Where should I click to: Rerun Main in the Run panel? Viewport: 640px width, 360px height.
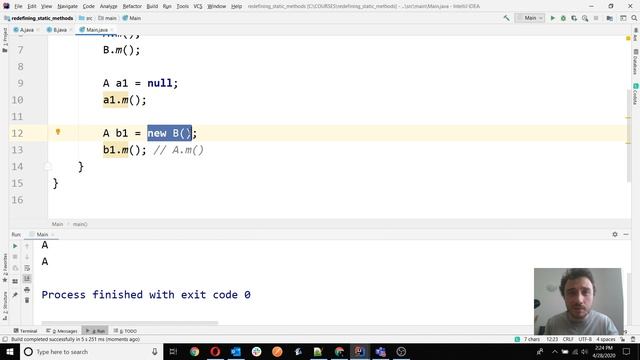(15, 246)
